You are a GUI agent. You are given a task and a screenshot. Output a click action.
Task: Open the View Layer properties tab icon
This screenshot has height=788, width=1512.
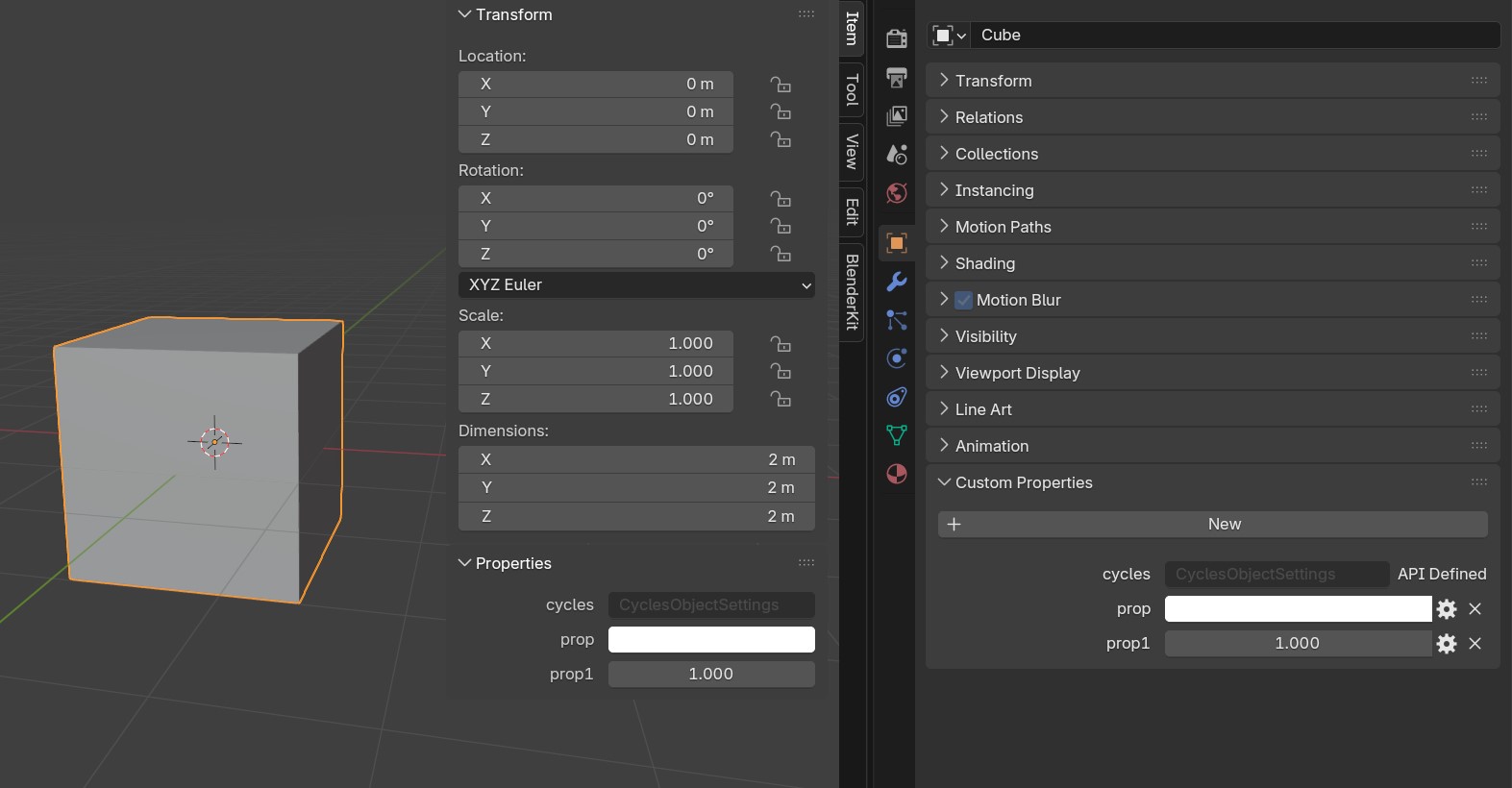pyautogui.click(x=897, y=116)
